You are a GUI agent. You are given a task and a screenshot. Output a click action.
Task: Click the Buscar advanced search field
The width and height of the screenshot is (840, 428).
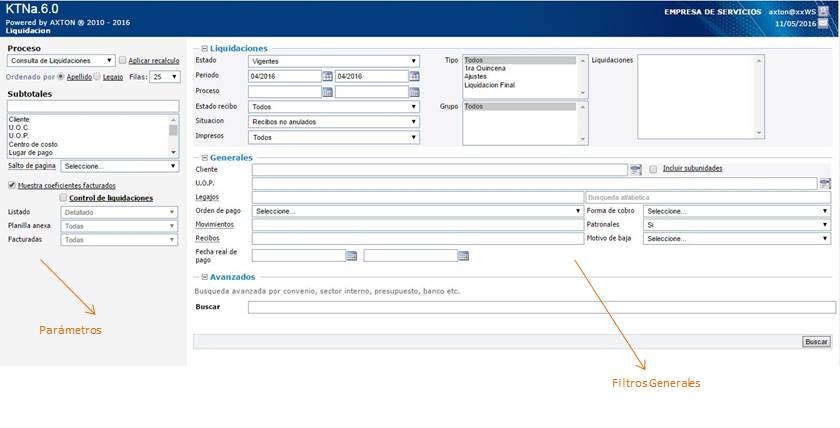541,307
